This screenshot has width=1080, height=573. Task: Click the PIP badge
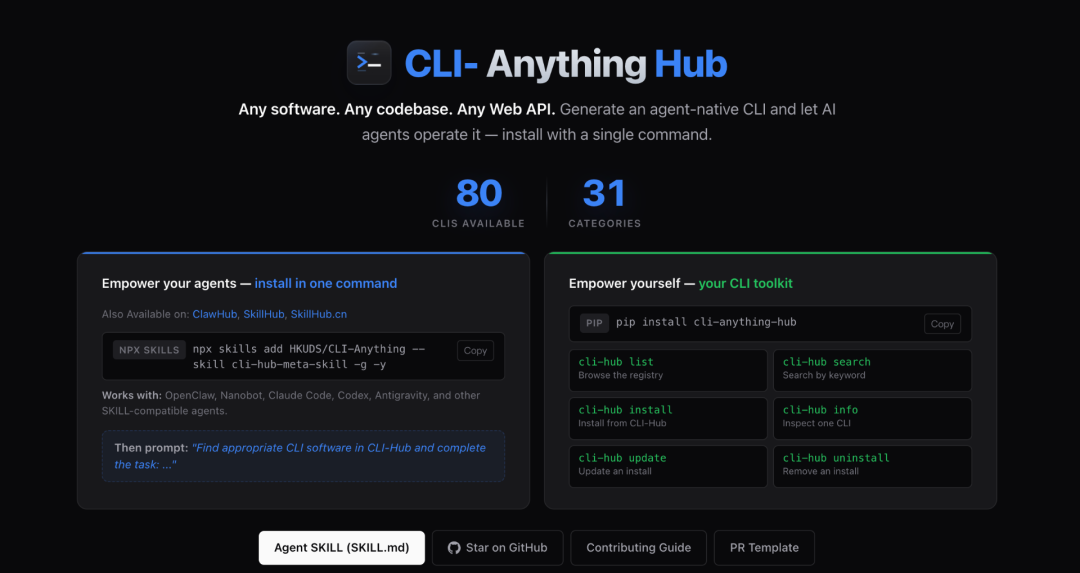[594, 323]
